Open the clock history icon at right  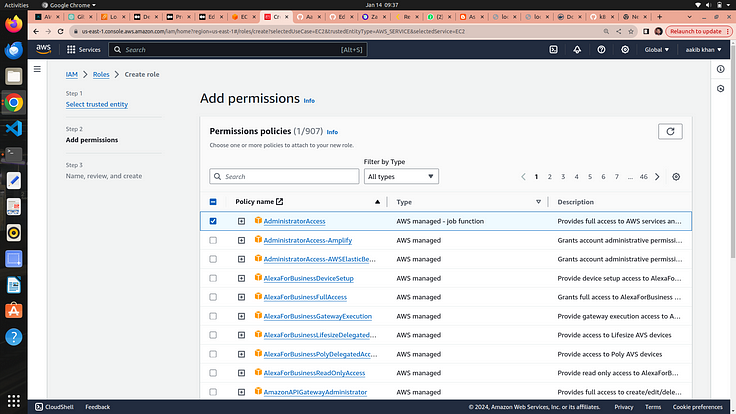(721, 88)
